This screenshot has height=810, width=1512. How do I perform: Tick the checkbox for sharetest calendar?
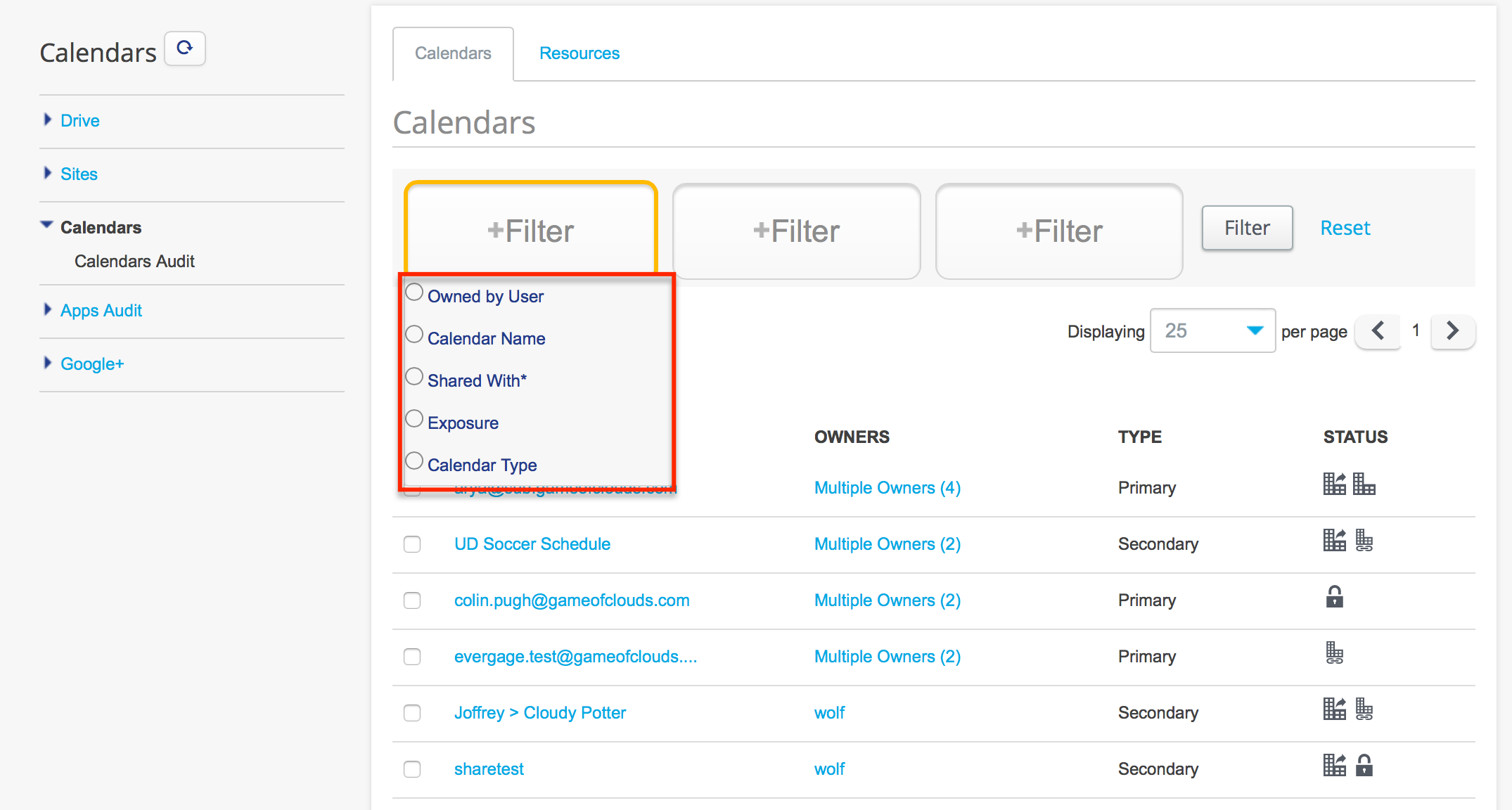pos(412,769)
